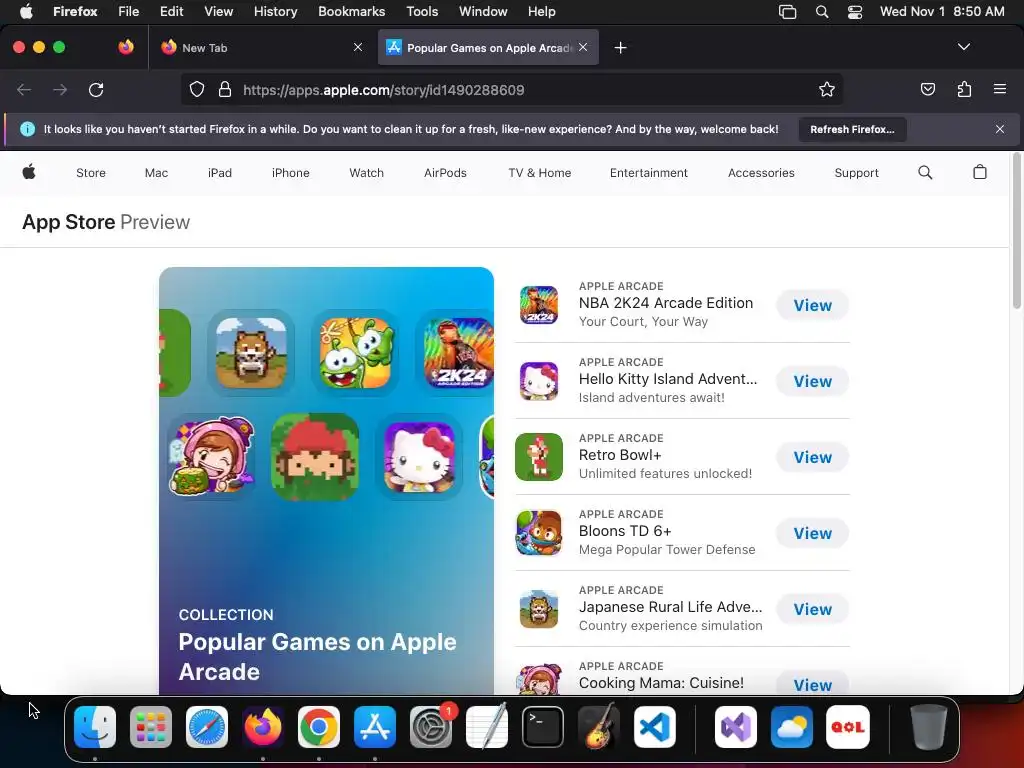Click the Hello Kitty icon in the list
1024x768 pixels.
click(x=539, y=381)
